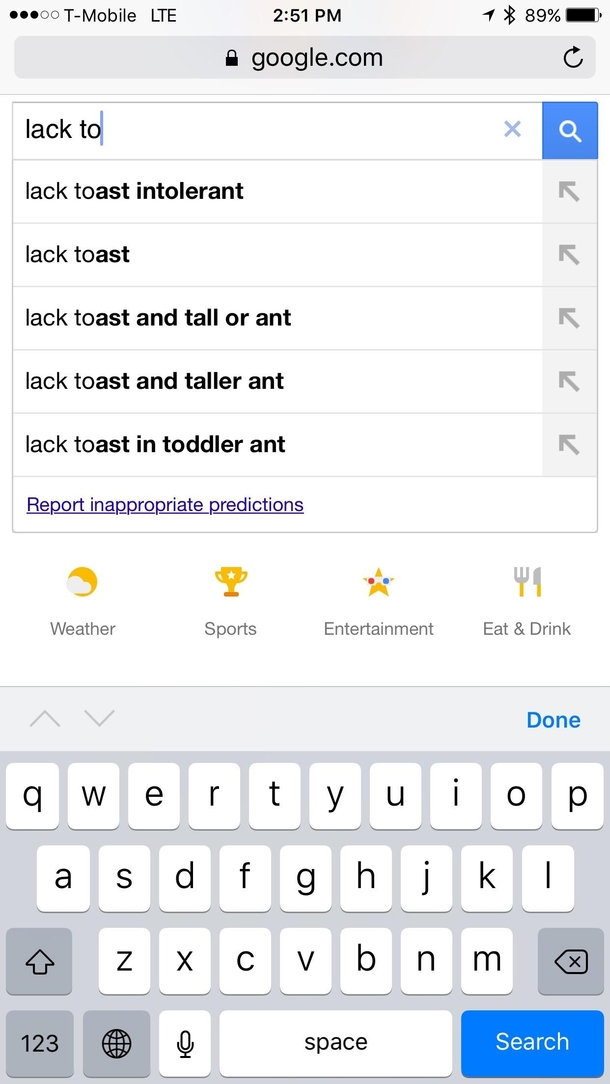Tap the google.com address bar

tap(304, 57)
